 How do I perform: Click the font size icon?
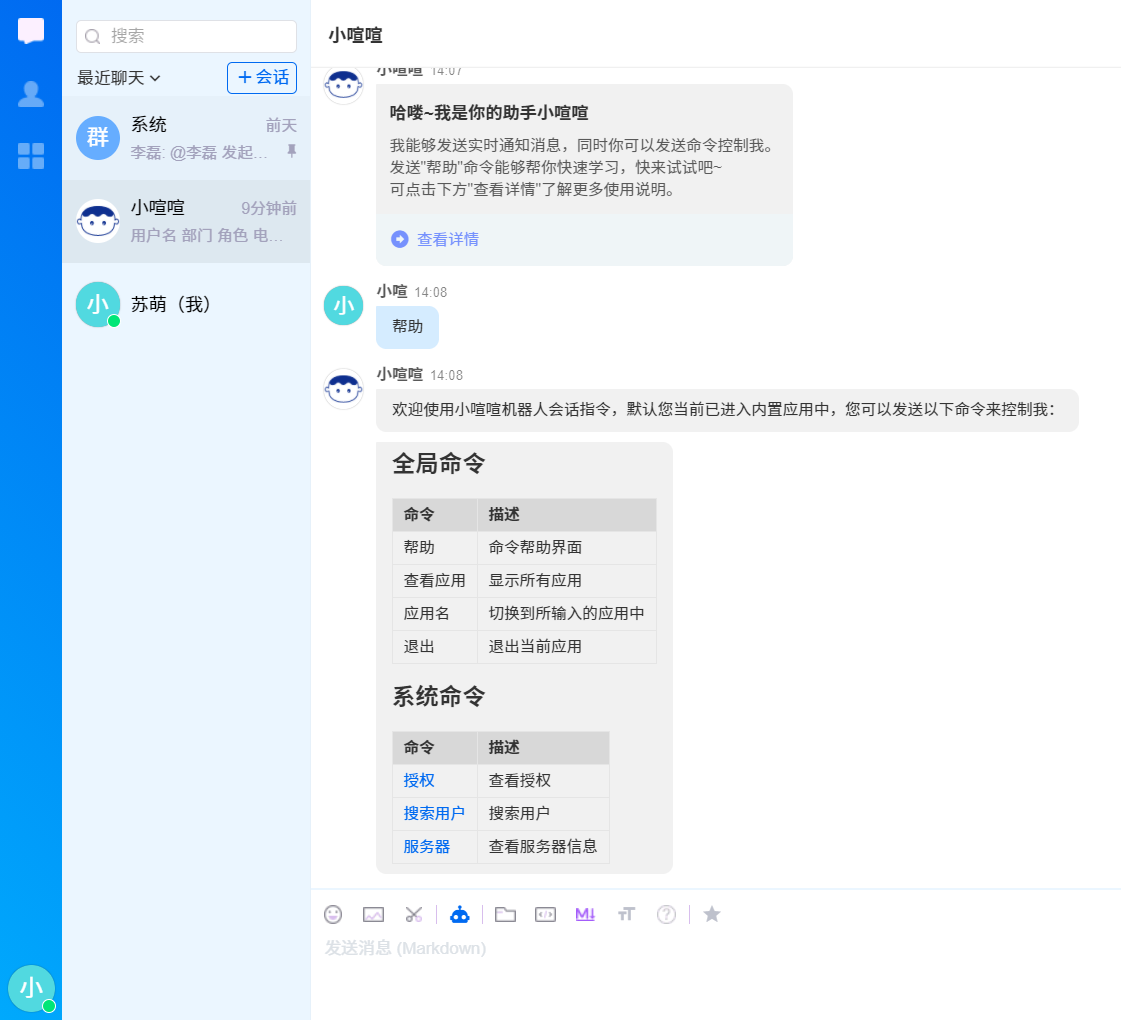(x=626, y=914)
